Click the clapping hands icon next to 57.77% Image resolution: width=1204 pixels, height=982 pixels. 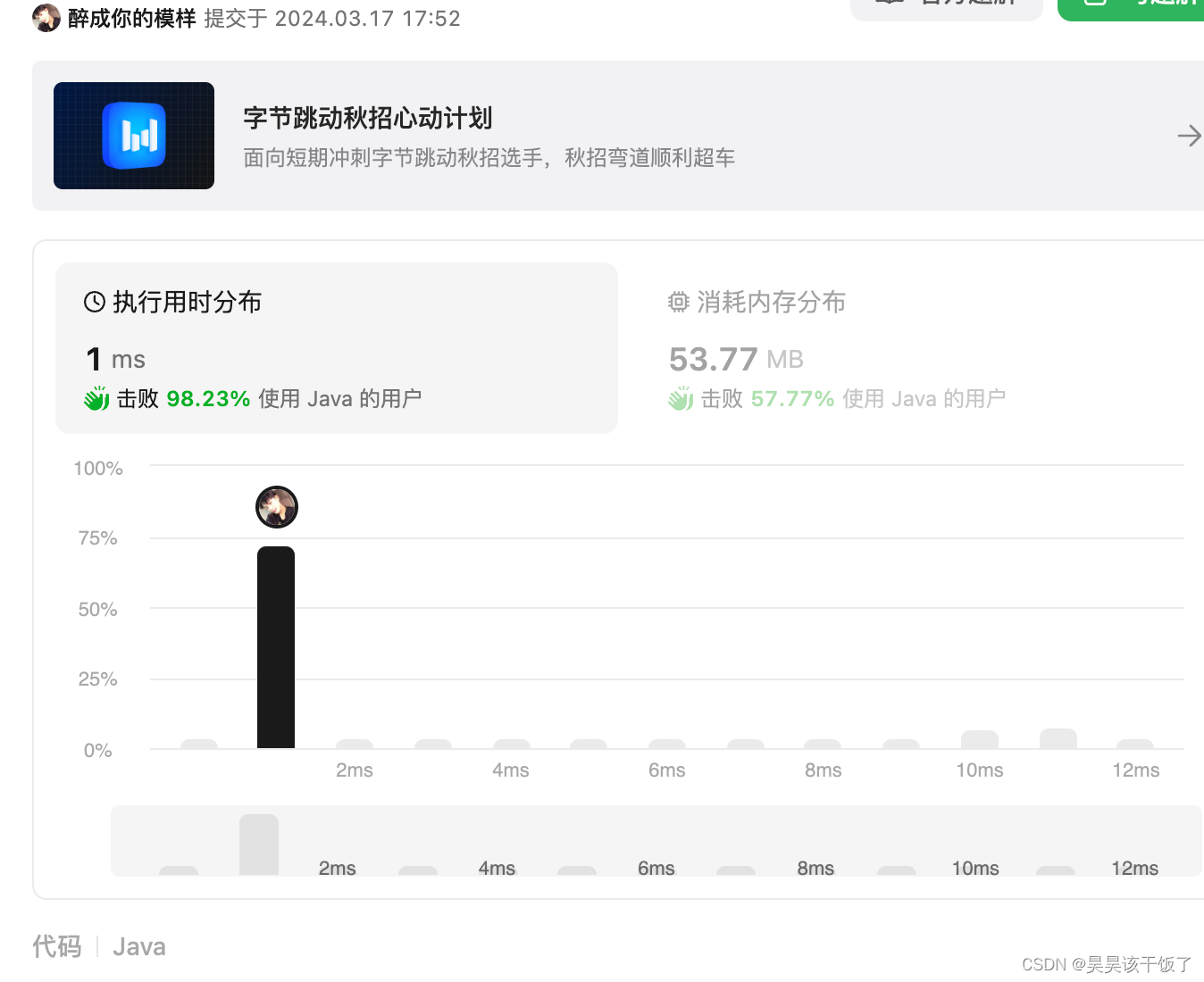pos(681,398)
